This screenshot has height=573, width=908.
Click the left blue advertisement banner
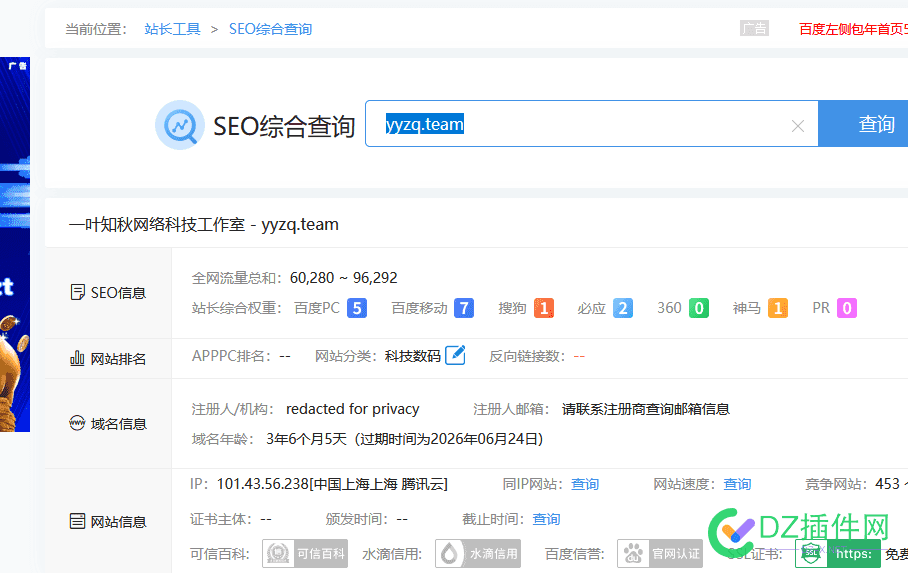click(15, 244)
